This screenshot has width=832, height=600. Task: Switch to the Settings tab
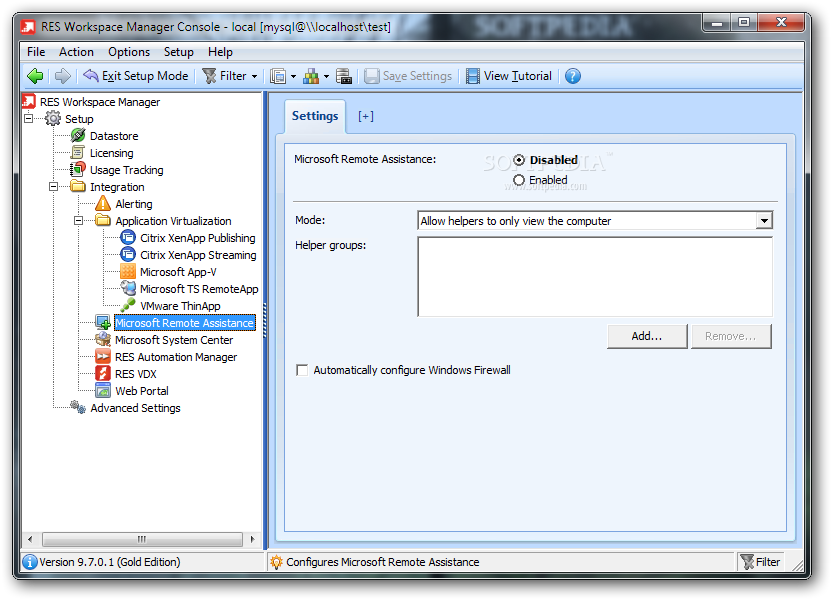pyautogui.click(x=315, y=116)
